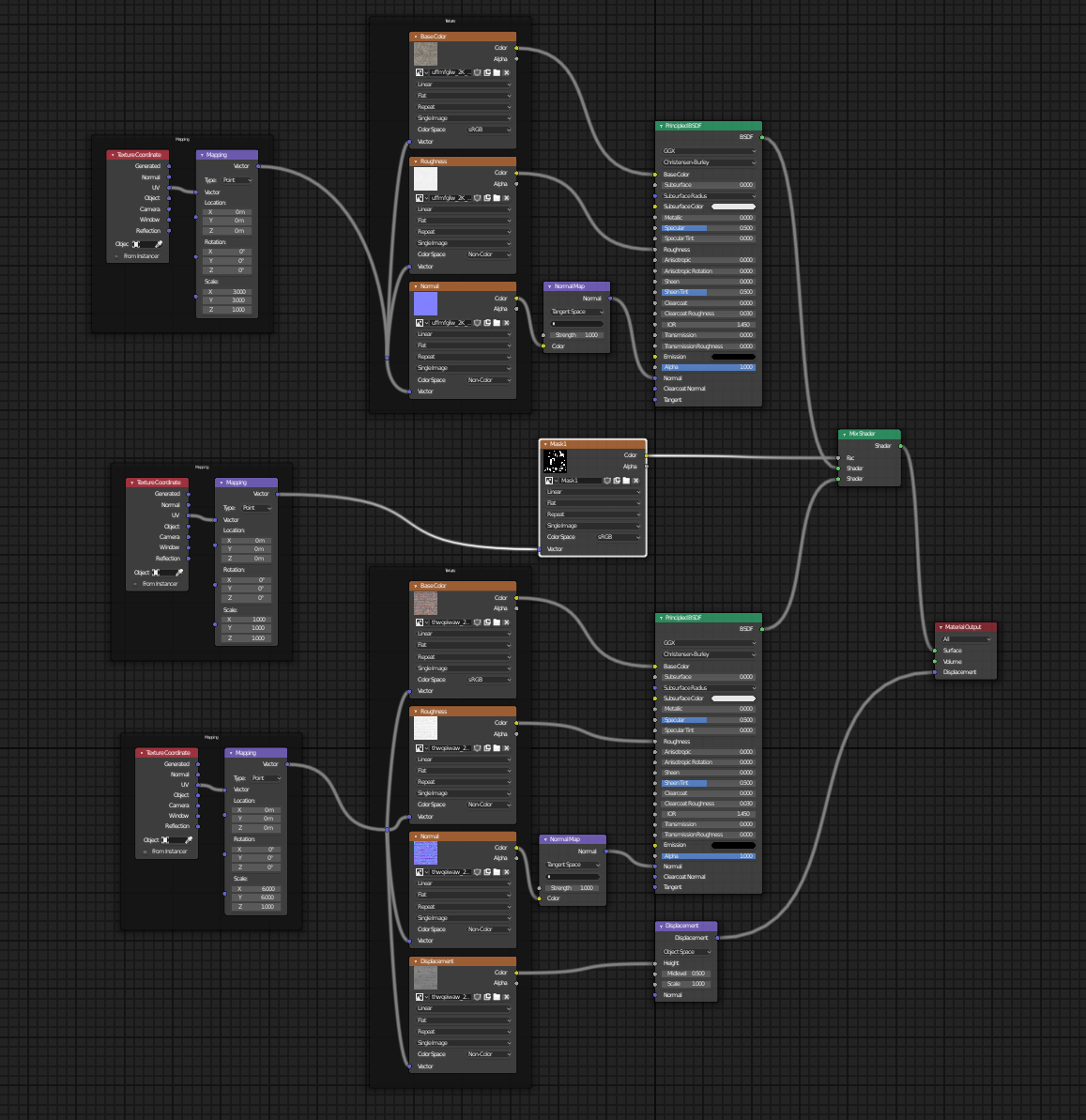
Task: Open the Tangent Space dropdown in the upper Normal Map node
Action: (x=576, y=312)
